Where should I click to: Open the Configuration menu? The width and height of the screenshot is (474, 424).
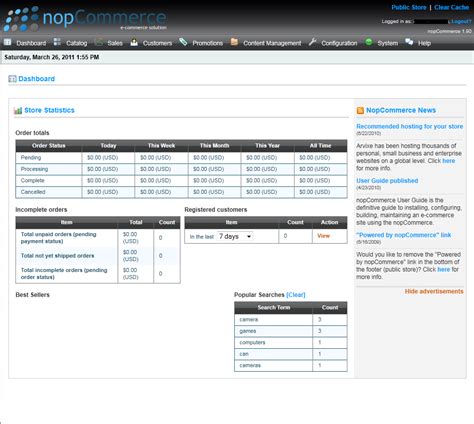[339, 43]
